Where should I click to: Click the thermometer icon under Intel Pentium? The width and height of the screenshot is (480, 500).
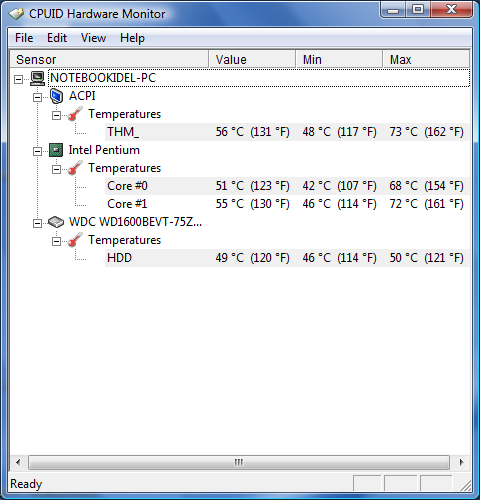point(75,168)
